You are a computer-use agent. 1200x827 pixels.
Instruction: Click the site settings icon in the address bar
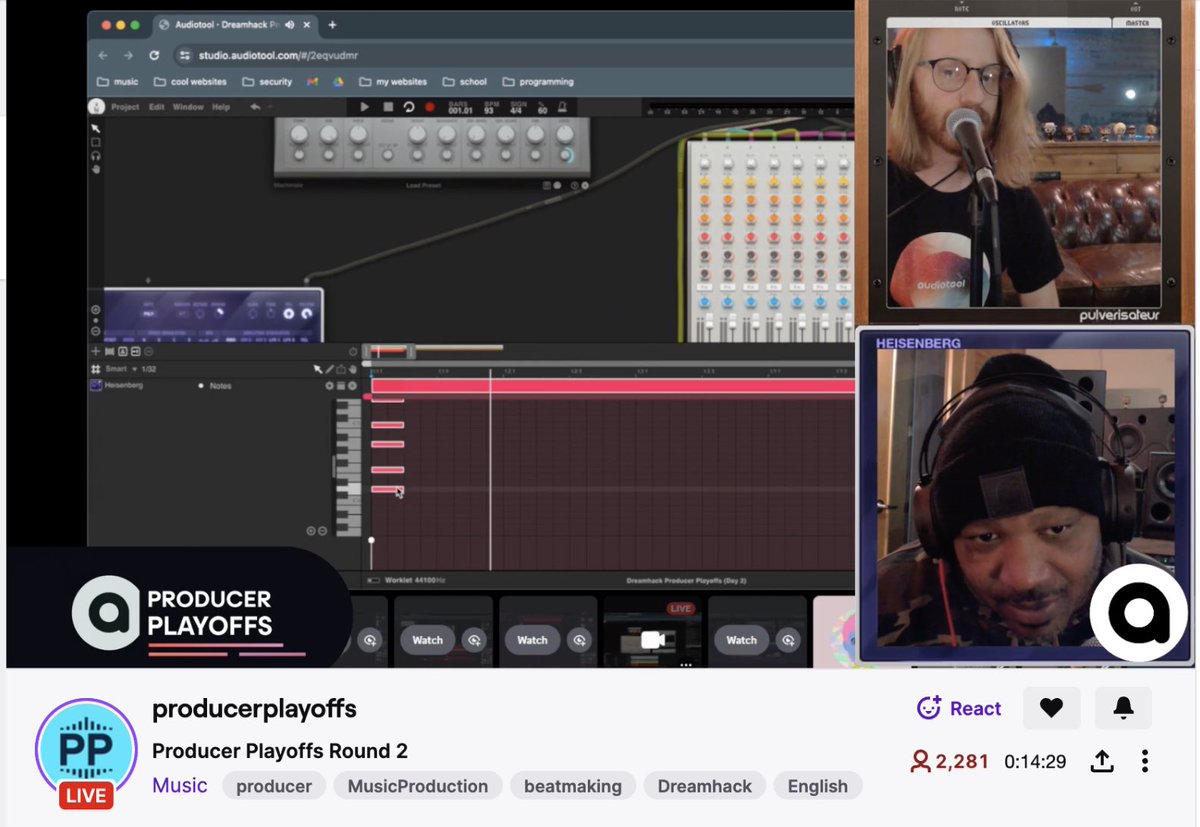point(184,56)
